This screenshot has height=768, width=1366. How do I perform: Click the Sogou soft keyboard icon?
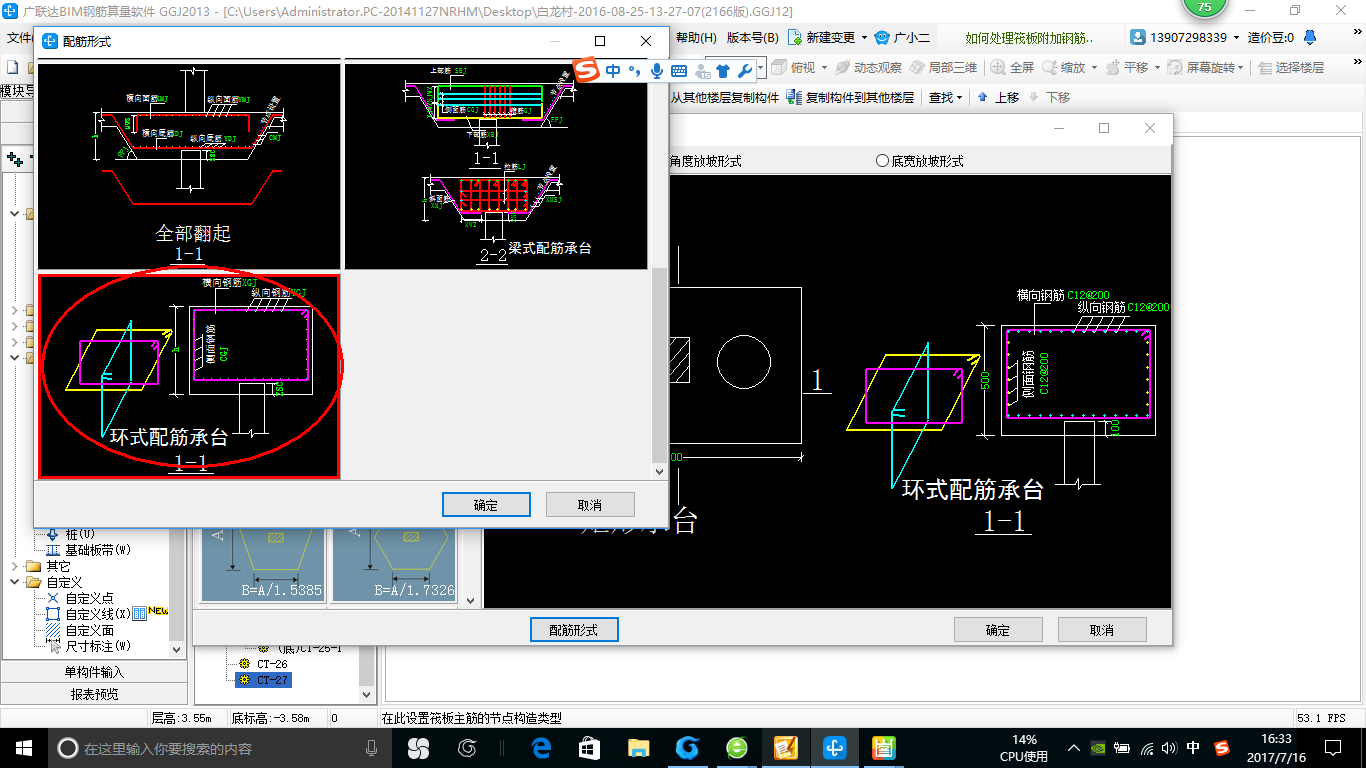coord(679,71)
